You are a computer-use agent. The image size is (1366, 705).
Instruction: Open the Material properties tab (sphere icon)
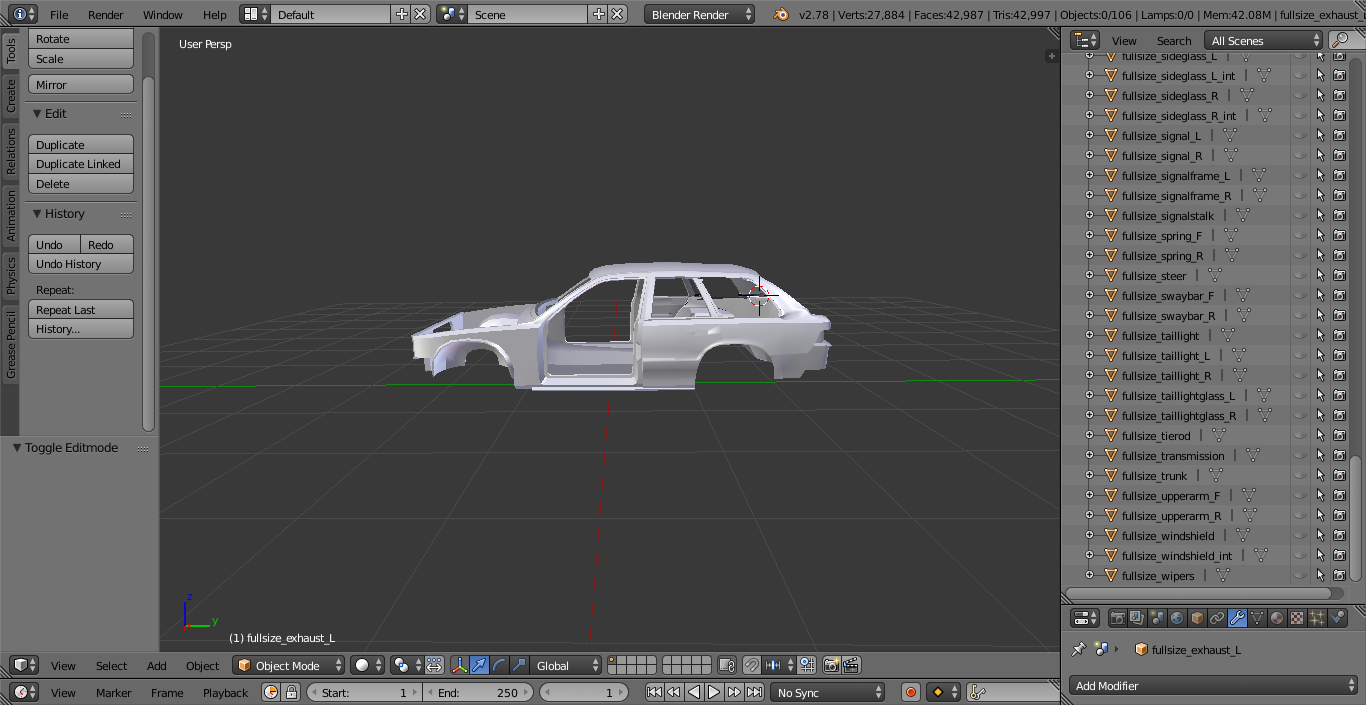[1277, 618]
